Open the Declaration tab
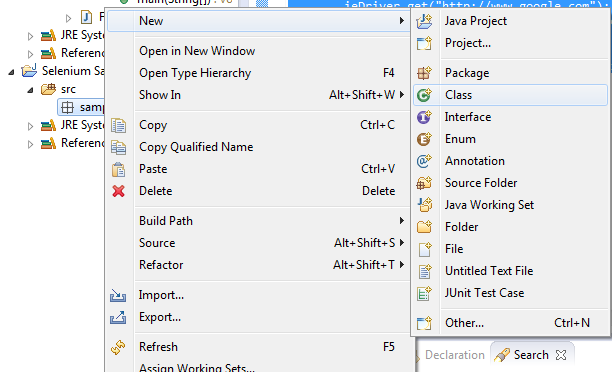 coord(455,355)
